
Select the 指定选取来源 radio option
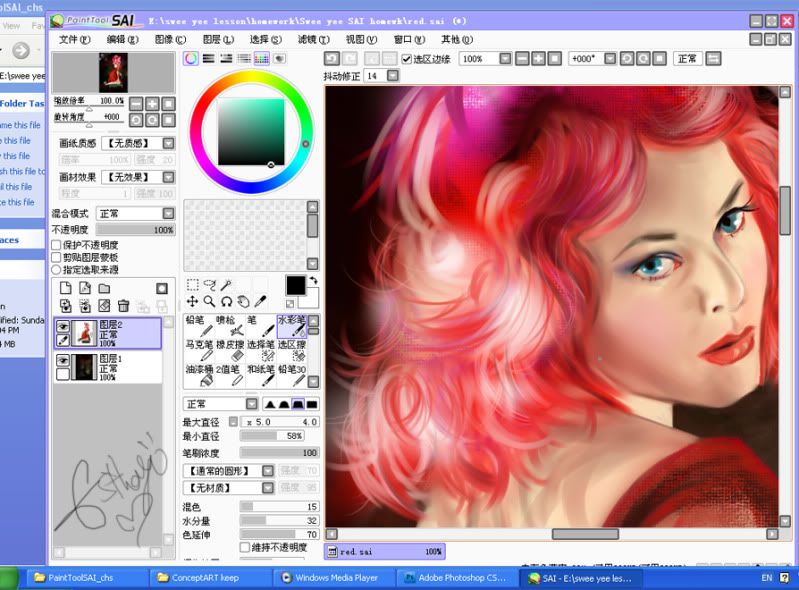click(57, 270)
